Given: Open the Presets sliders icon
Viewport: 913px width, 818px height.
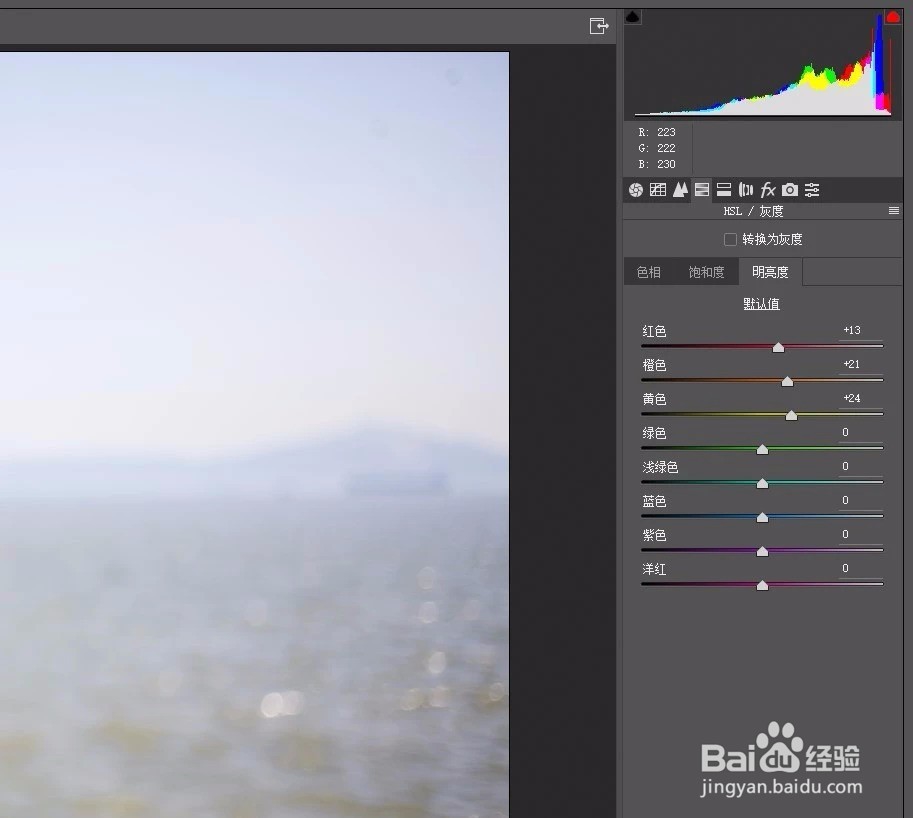Looking at the screenshot, I should click(812, 190).
